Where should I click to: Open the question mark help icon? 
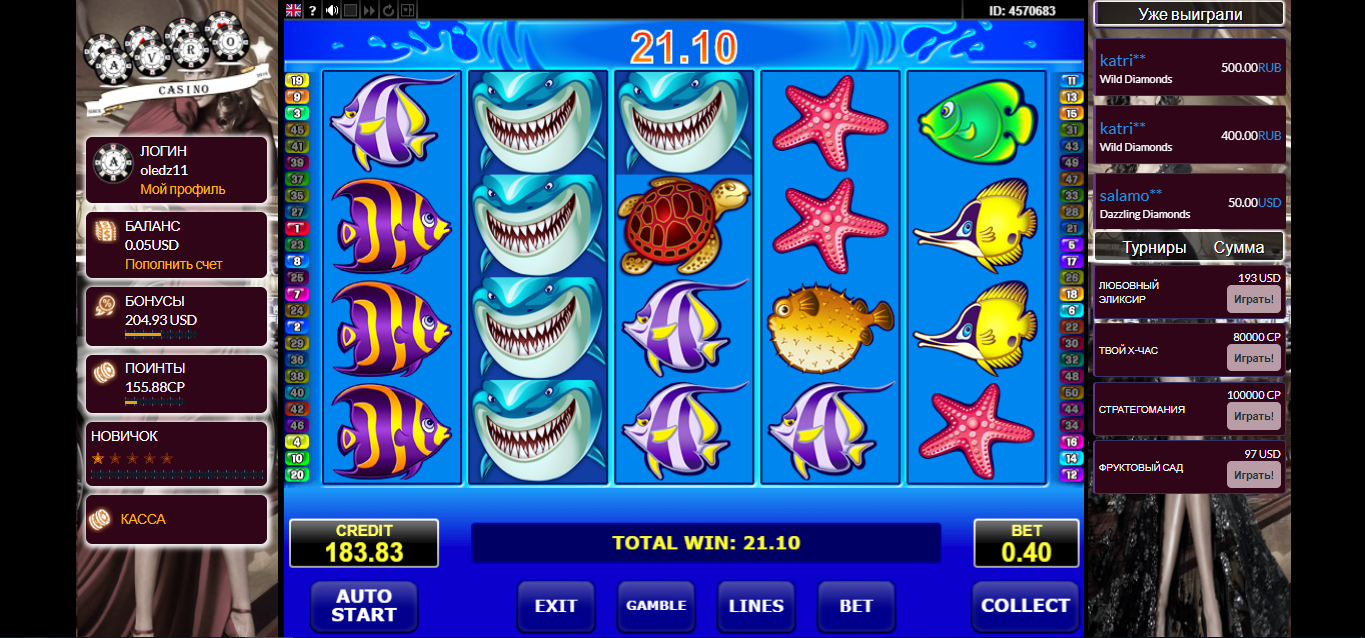click(x=312, y=10)
